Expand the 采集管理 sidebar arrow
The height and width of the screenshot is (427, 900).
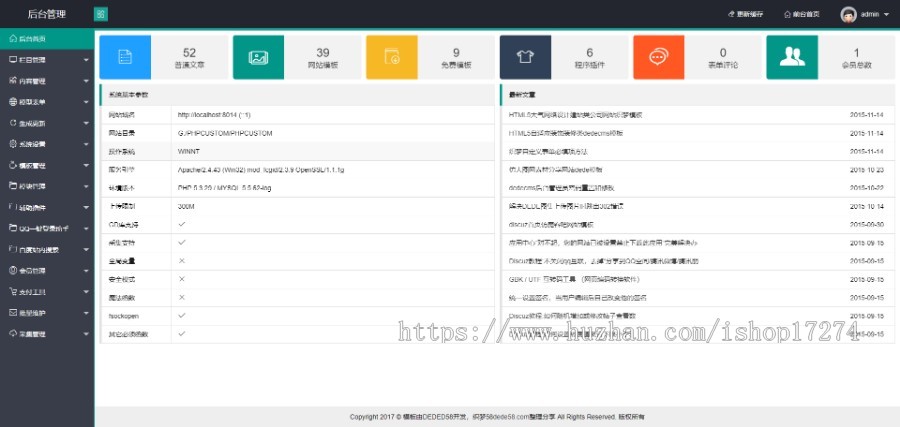(x=86, y=333)
